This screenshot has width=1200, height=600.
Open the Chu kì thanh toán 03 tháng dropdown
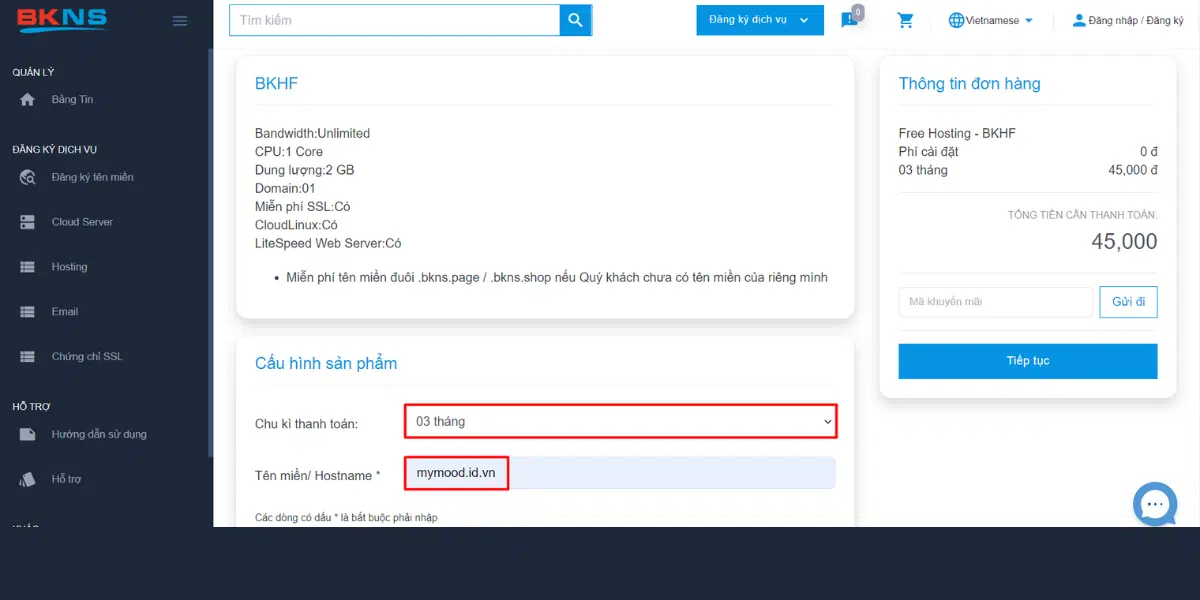[621, 421]
